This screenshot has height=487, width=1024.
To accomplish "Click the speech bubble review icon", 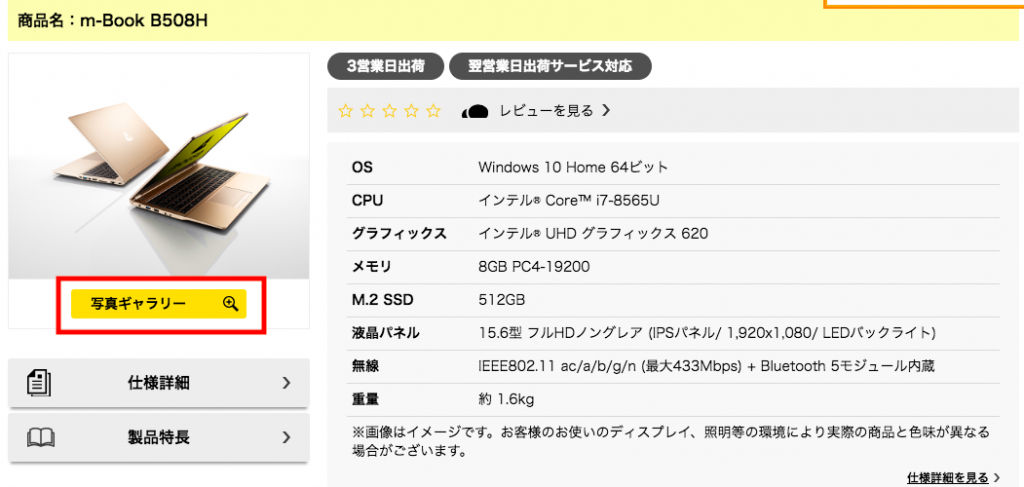I will tap(475, 111).
